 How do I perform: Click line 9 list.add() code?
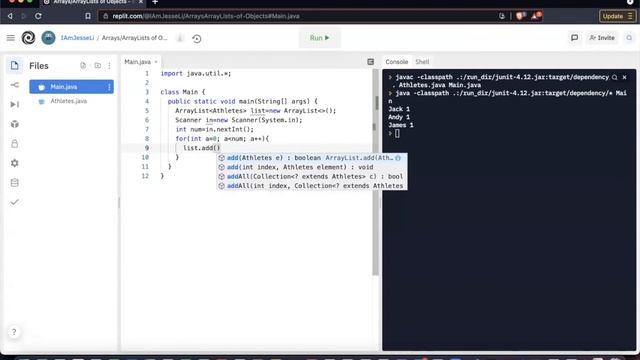[202, 148]
